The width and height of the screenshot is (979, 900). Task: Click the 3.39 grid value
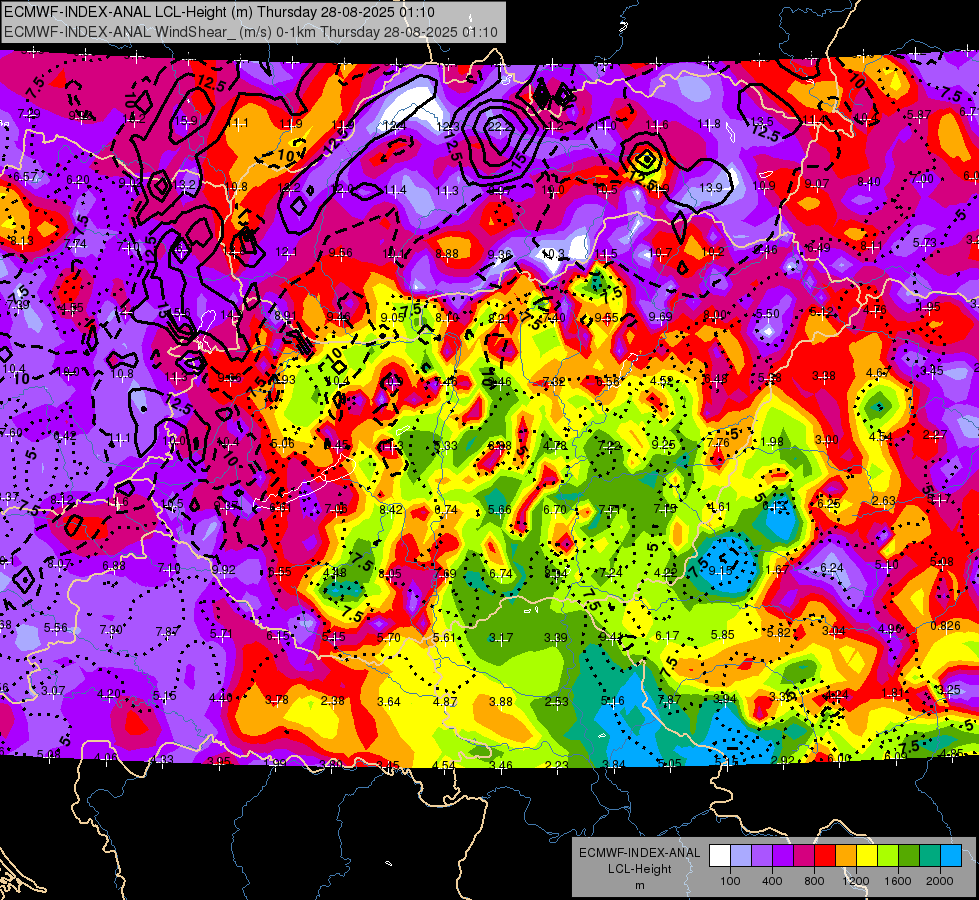click(x=556, y=638)
